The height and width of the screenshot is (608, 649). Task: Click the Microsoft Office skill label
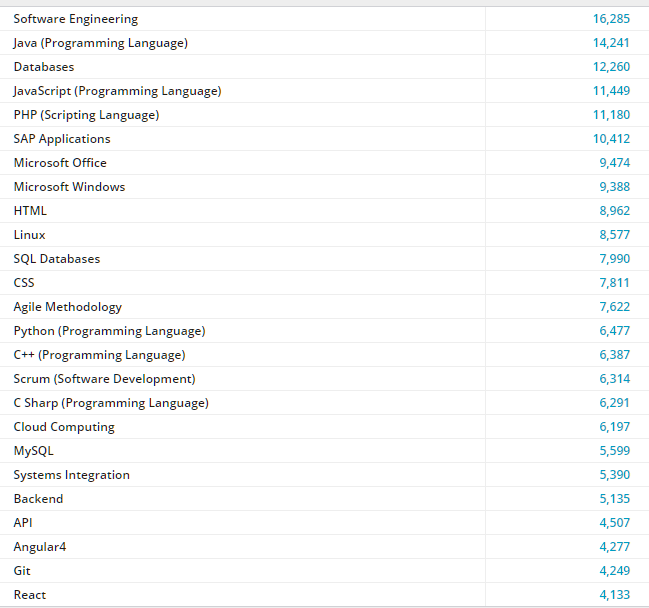pos(60,163)
